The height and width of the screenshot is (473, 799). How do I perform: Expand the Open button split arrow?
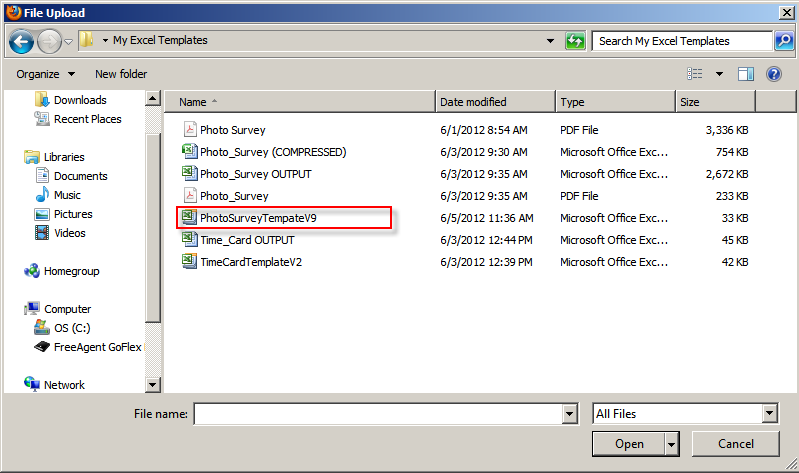(672, 444)
